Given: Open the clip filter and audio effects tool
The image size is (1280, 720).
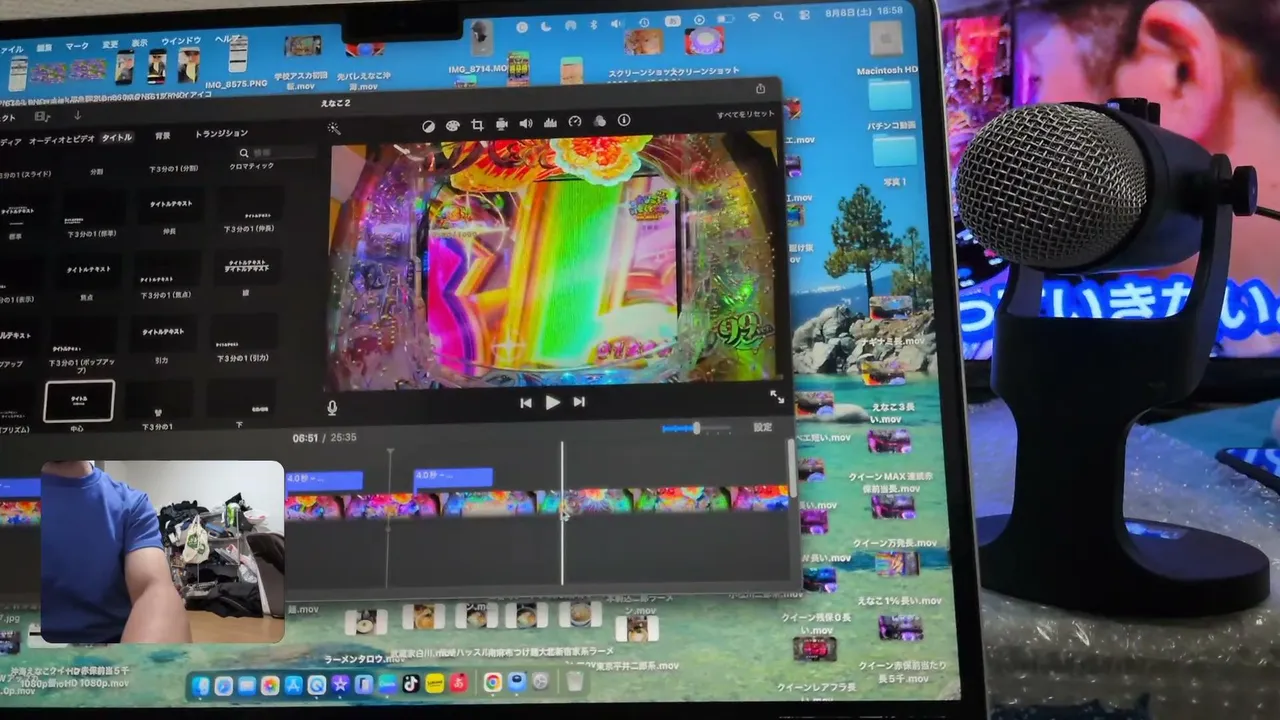Looking at the screenshot, I should tap(600, 121).
